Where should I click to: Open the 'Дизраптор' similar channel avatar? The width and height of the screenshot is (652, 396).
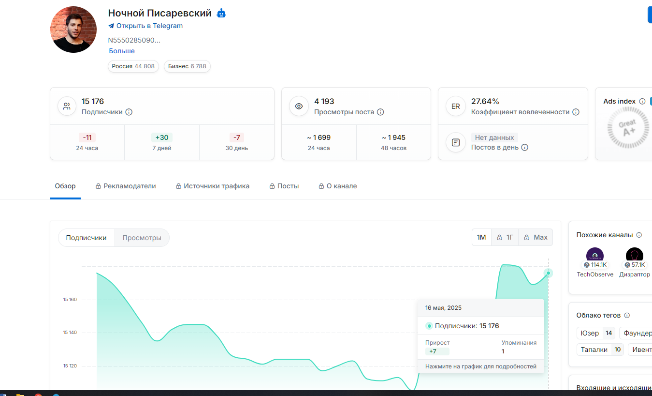[x=634, y=255]
